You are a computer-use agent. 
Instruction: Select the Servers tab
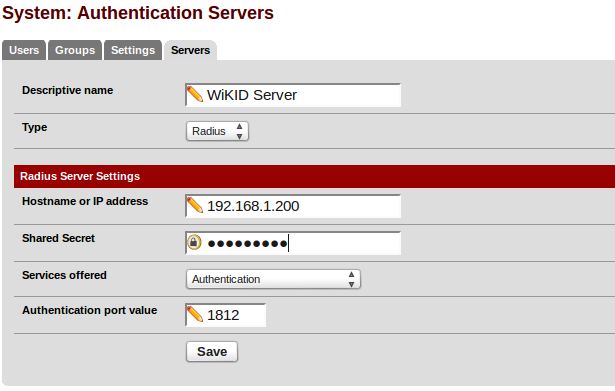click(190, 50)
